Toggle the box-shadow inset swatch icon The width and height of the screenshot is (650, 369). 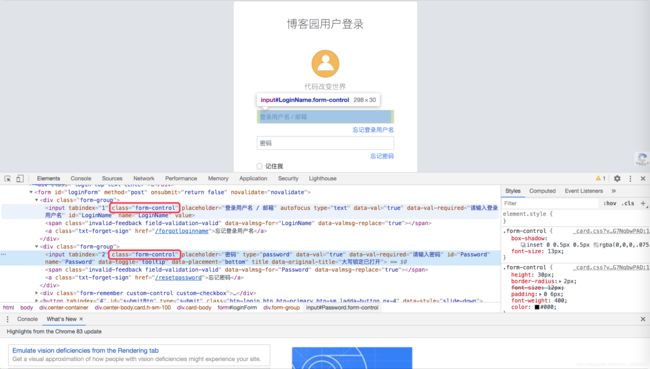click(523, 245)
